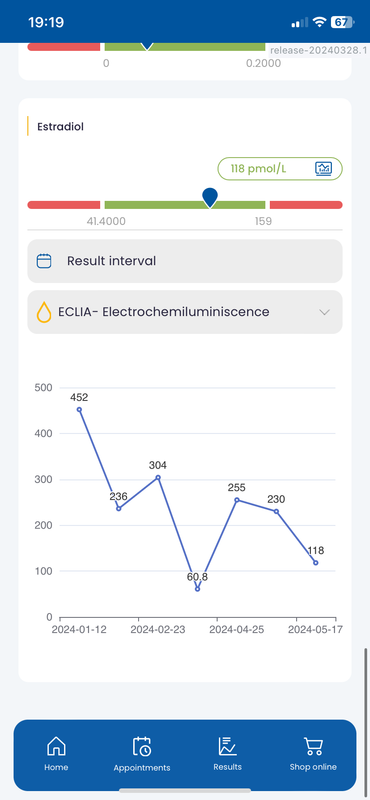
Task: Expand the ECLIA- Electrochemiluminiscence method row
Action: (x=185, y=312)
